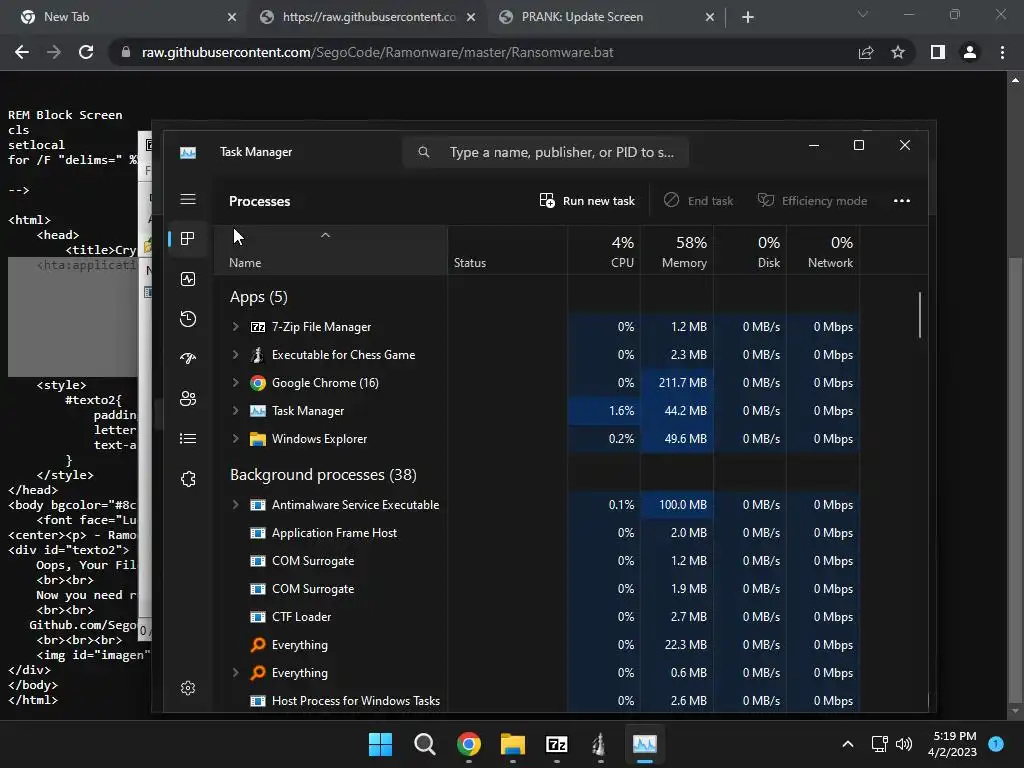This screenshot has width=1024, height=768.
Task: Open the Chess game taskbar icon
Action: click(x=600, y=744)
